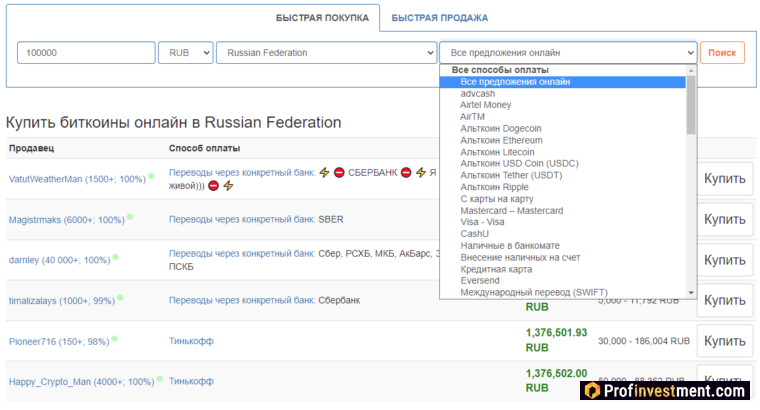The image size is (760, 410).
Task: Choose Eversend payment option
Action: [x=480, y=280]
